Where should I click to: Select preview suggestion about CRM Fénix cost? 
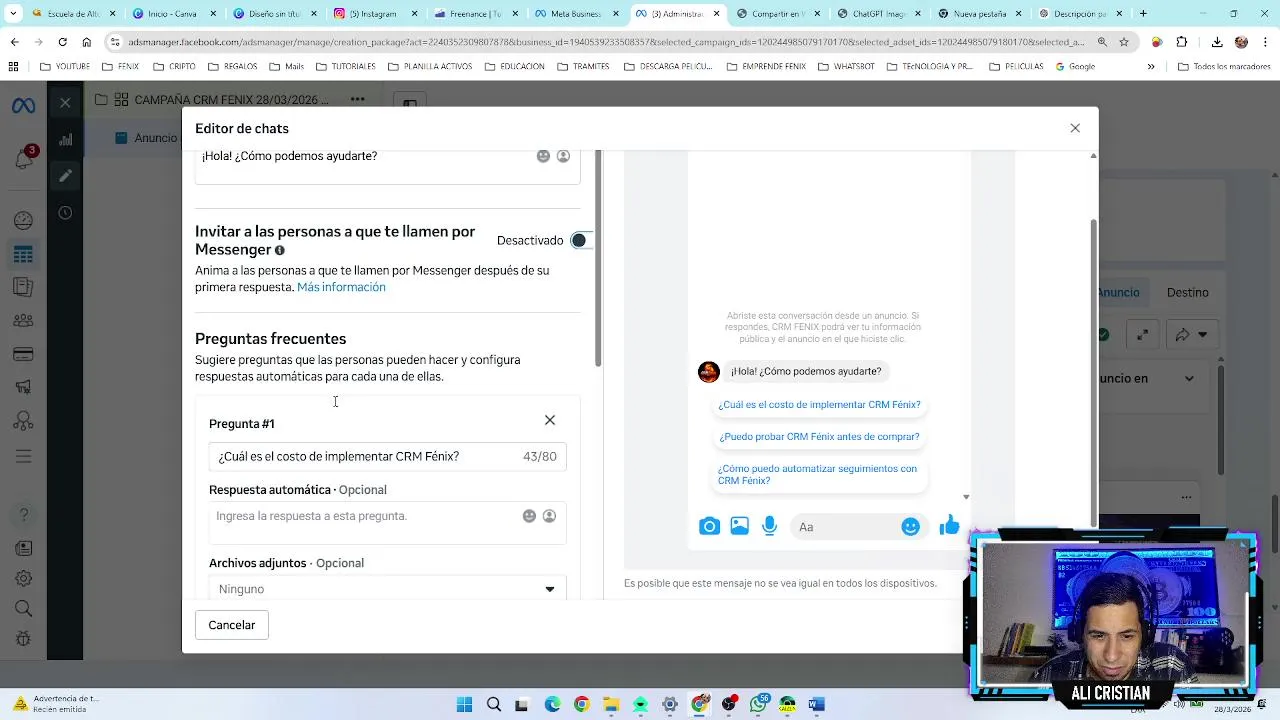pos(819,405)
